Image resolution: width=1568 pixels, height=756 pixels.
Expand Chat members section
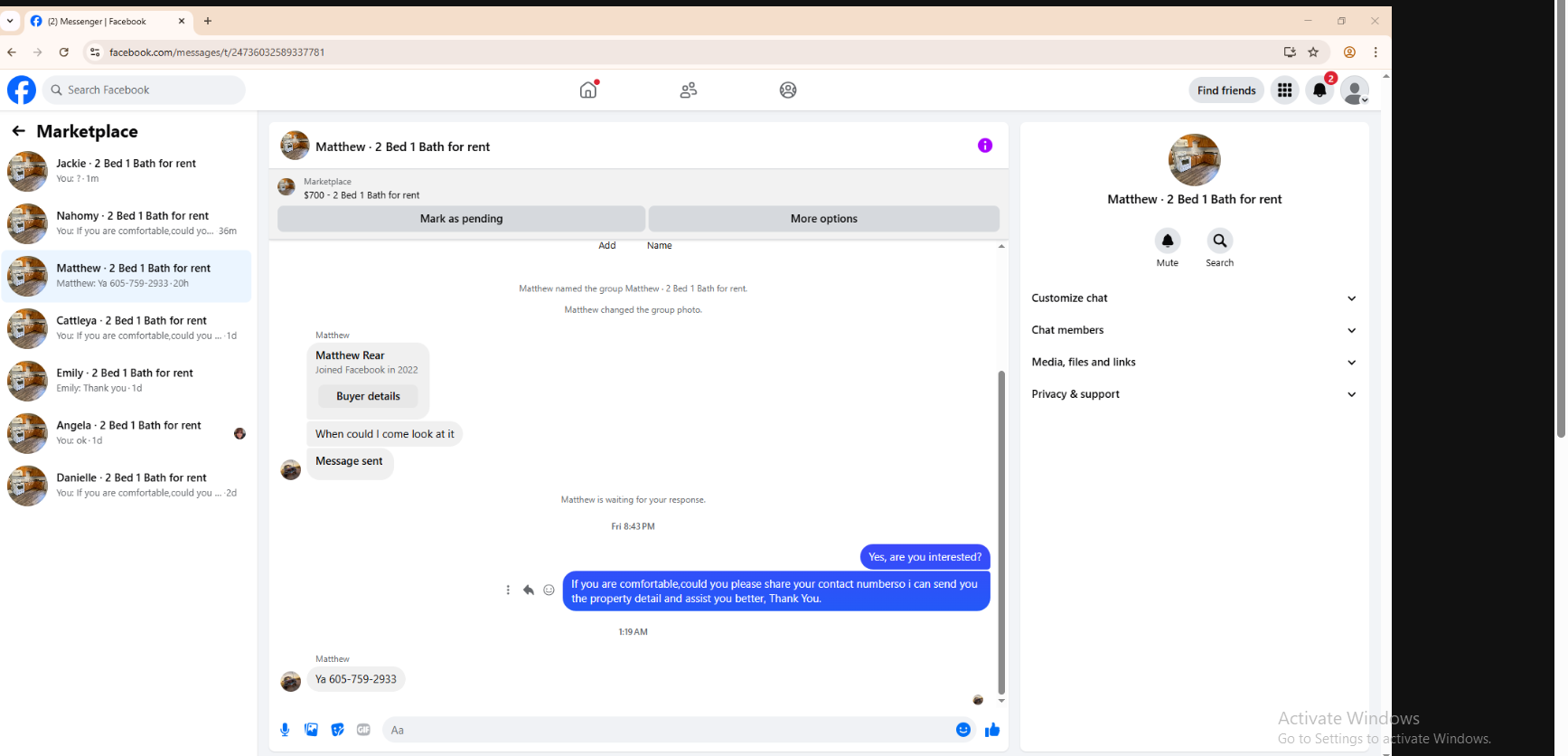(x=1194, y=330)
